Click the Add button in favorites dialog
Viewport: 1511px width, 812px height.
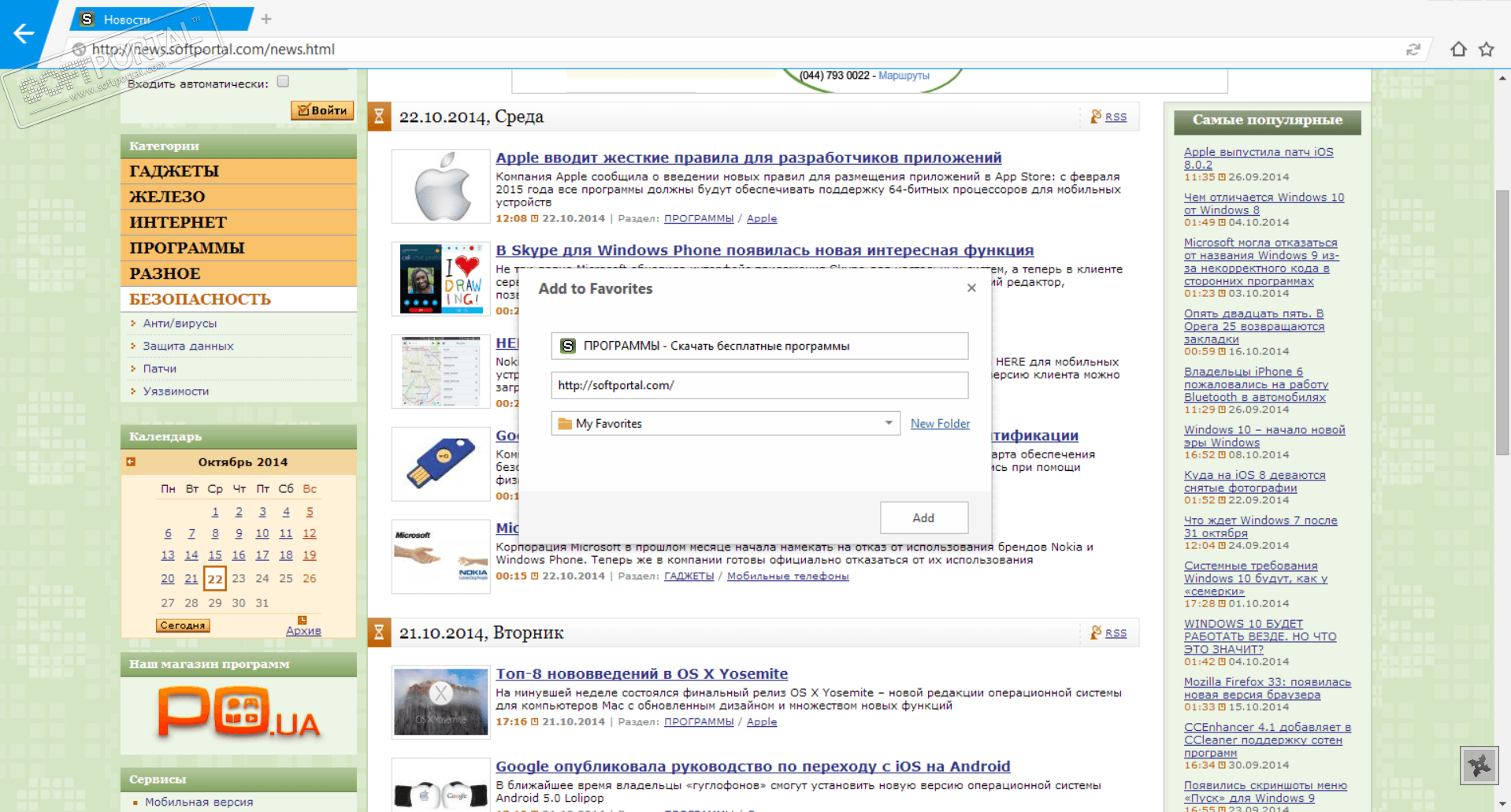923,517
